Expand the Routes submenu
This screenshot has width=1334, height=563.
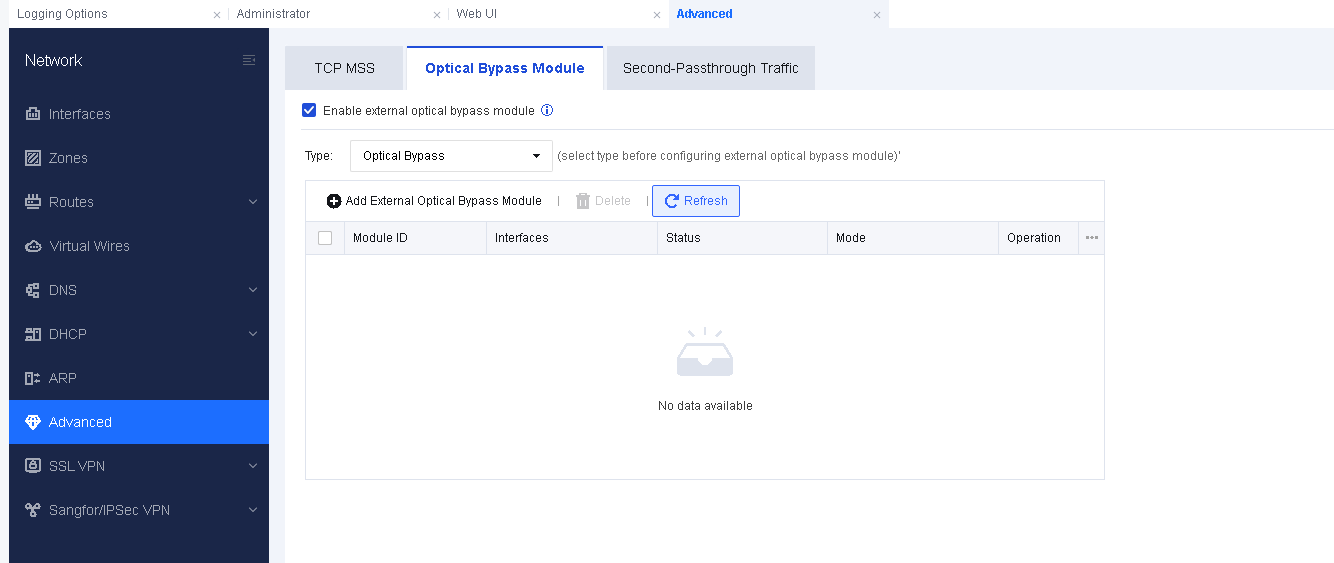tap(253, 202)
